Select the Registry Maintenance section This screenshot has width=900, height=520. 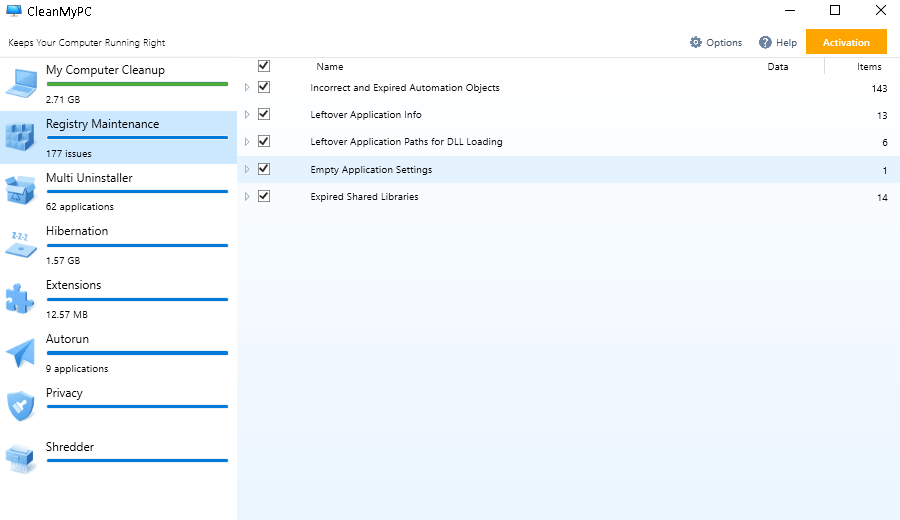(118, 137)
